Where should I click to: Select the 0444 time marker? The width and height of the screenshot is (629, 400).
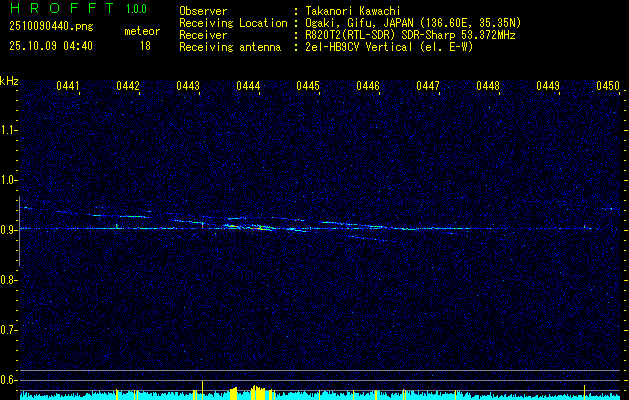(248, 86)
